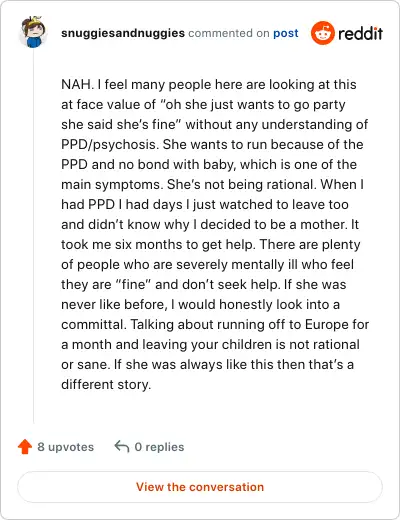
Task: Click the "PPD/psychosis." word in the comment
Action: click(x=110, y=145)
